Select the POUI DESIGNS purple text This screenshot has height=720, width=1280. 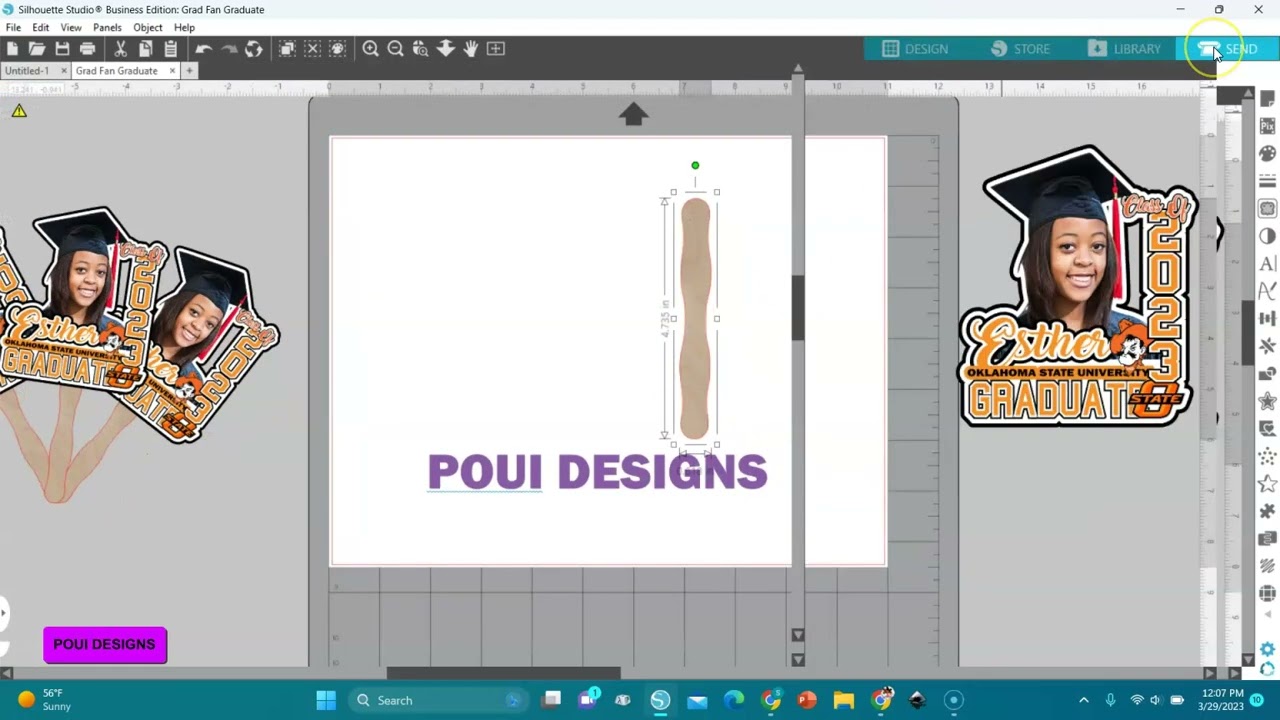(597, 472)
